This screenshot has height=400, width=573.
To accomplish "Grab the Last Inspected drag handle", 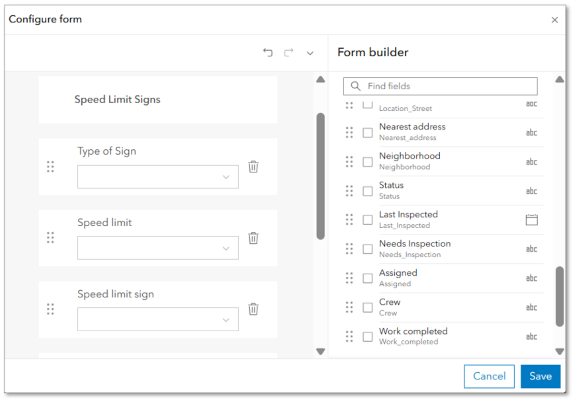I will click(349, 220).
